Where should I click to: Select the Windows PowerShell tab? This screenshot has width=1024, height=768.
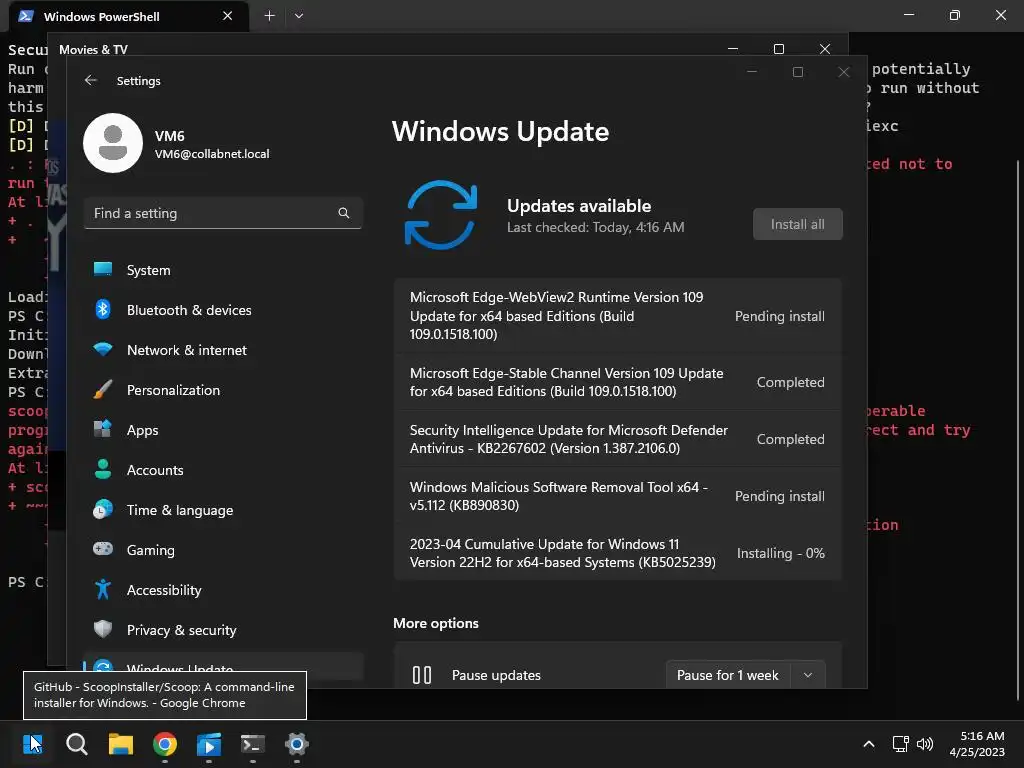[x=129, y=16]
